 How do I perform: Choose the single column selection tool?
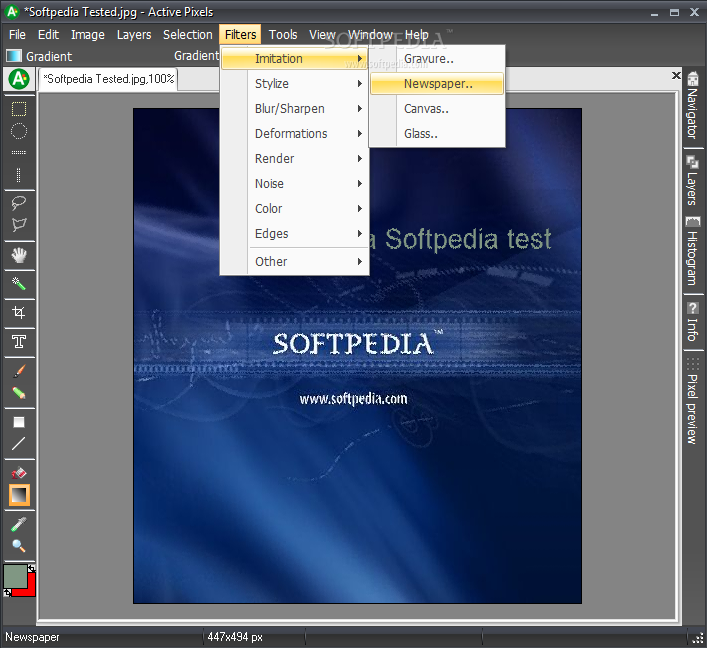18,175
